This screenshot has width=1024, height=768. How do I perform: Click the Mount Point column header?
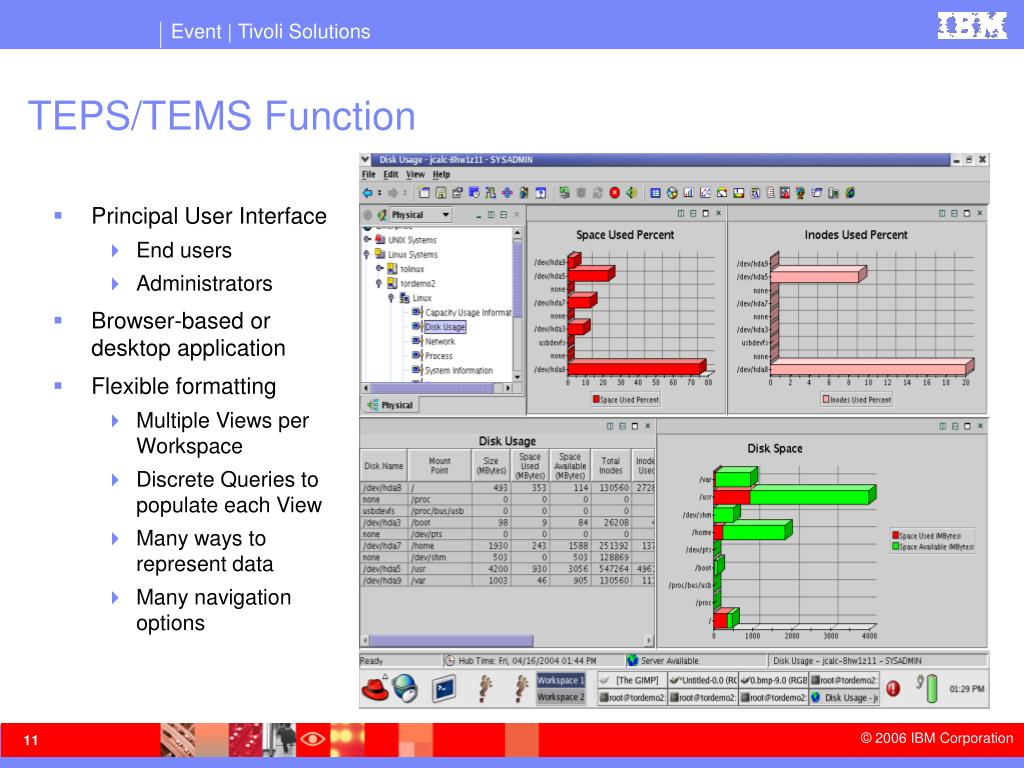440,466
